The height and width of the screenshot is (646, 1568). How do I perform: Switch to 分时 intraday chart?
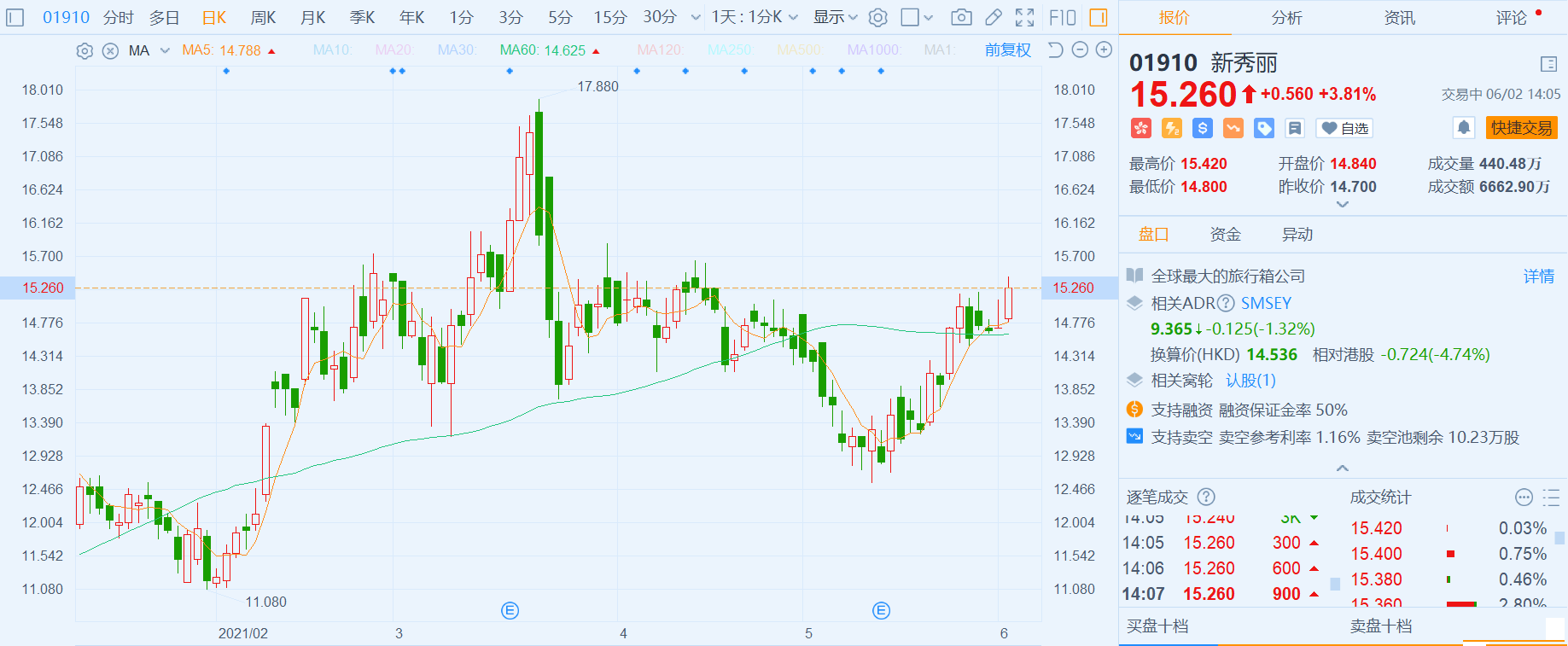[x=119, y=17]
